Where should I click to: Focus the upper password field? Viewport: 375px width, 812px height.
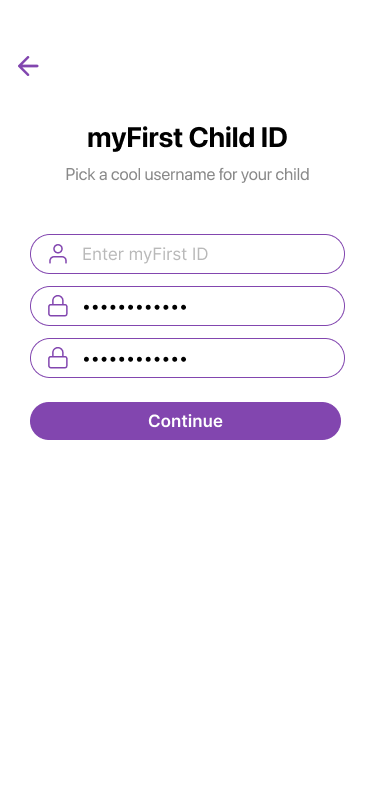(188, 306)
